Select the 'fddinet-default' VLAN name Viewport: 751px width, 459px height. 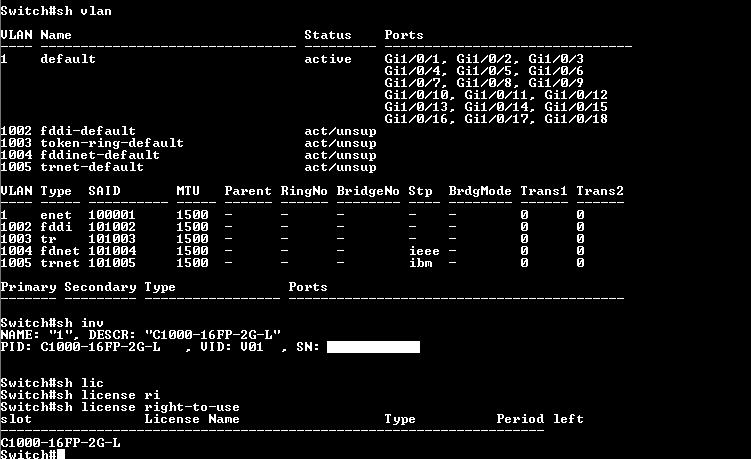100,155
